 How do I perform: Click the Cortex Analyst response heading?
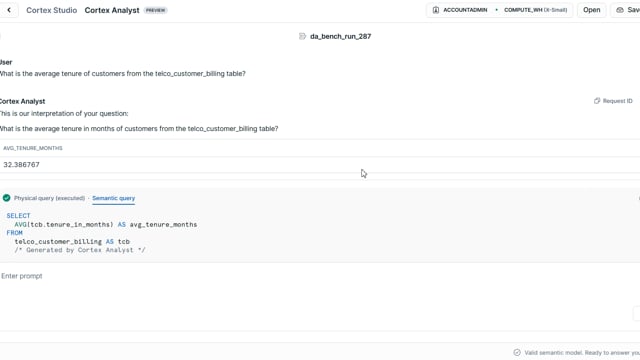[x=22, y=101]
